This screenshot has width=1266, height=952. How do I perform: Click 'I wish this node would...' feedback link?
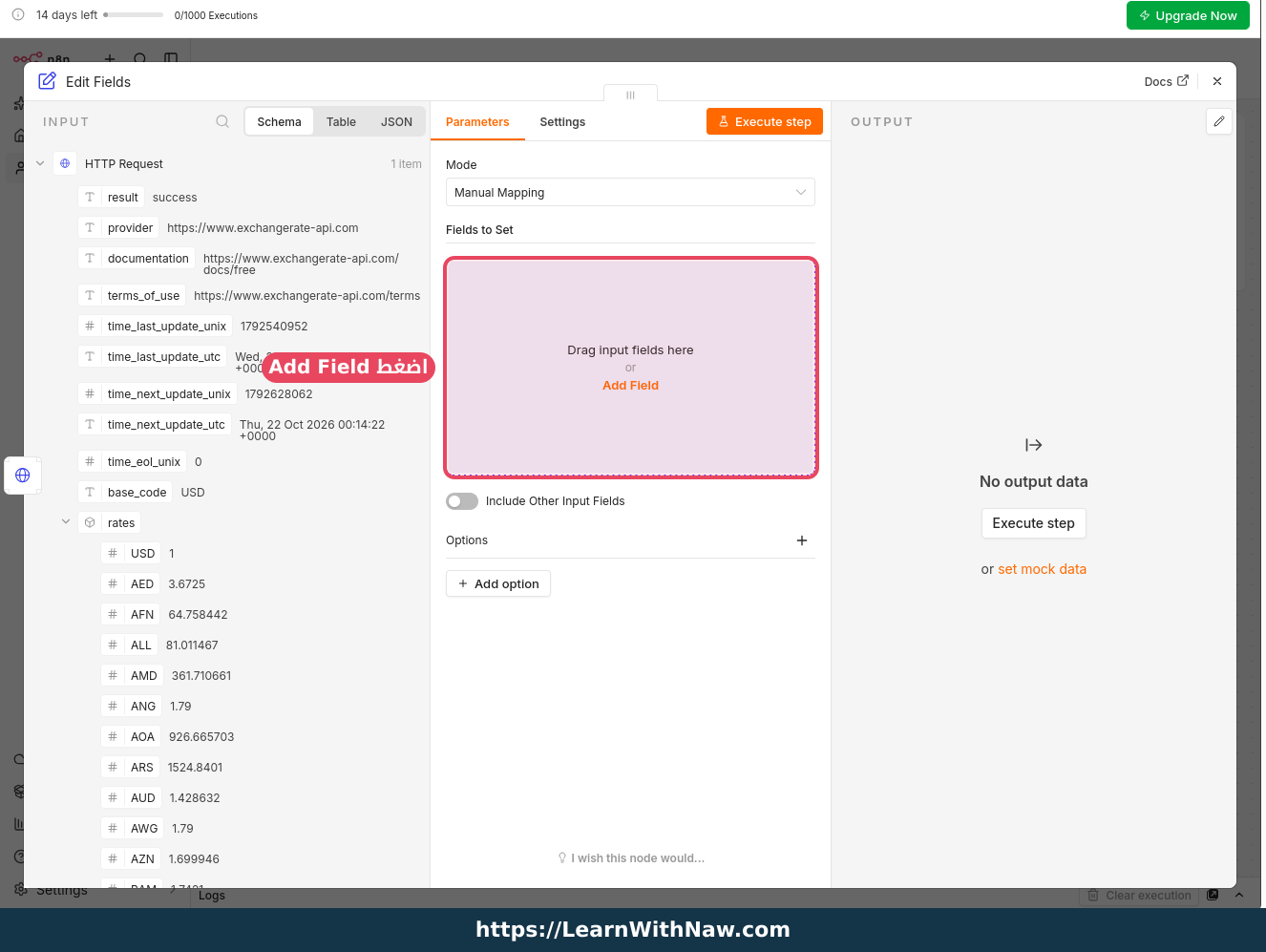pos(631,858)
